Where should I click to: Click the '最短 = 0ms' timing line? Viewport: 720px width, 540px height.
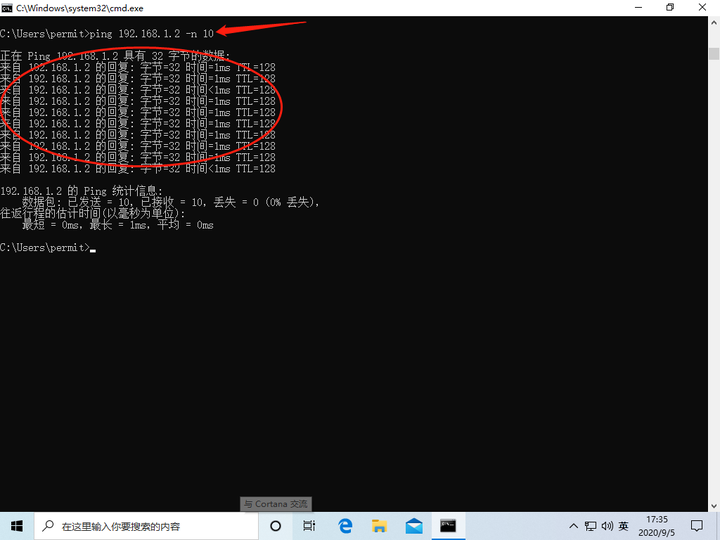[x=118, y=225]
